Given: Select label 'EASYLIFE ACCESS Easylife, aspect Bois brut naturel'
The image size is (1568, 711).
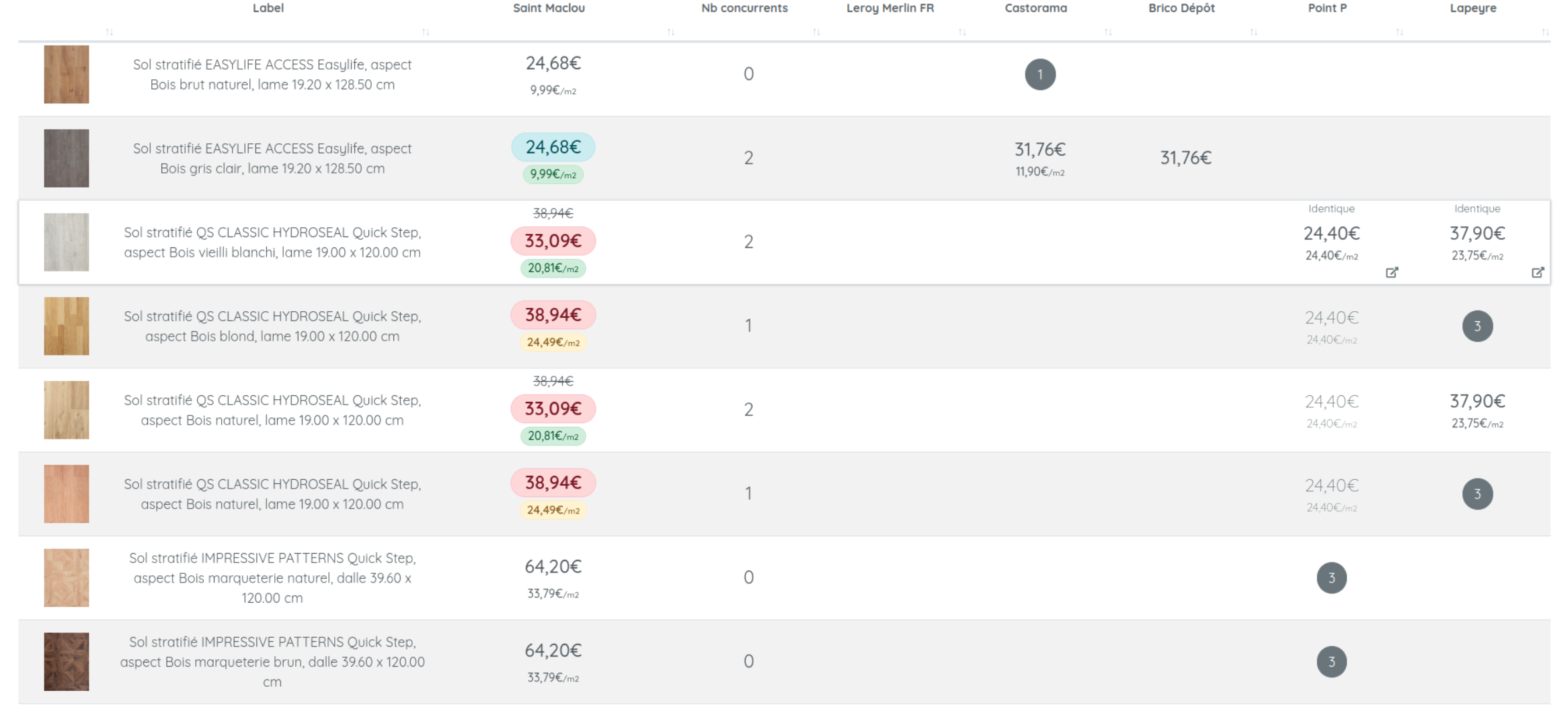Looking at the screenshot, I should [272, 75].
